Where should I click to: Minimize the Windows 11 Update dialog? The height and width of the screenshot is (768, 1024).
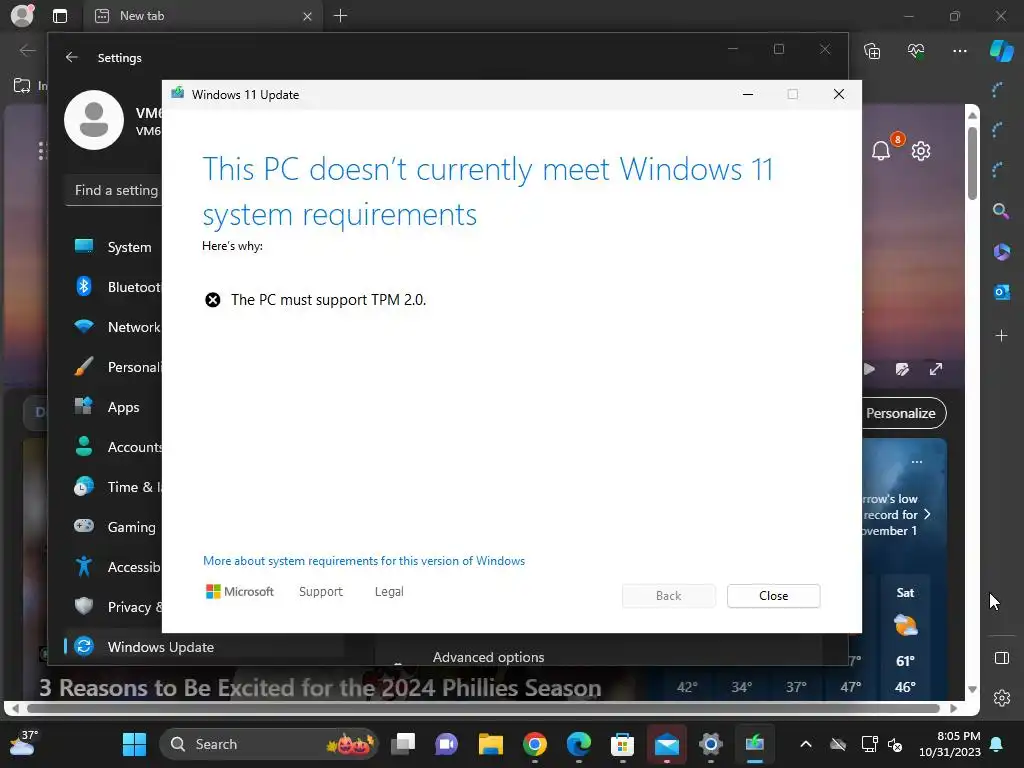click(x=748, y=95)
